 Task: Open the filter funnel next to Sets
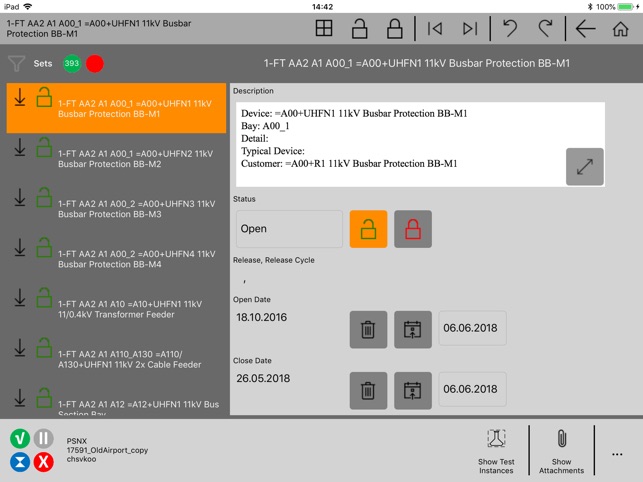coord(16,64)
